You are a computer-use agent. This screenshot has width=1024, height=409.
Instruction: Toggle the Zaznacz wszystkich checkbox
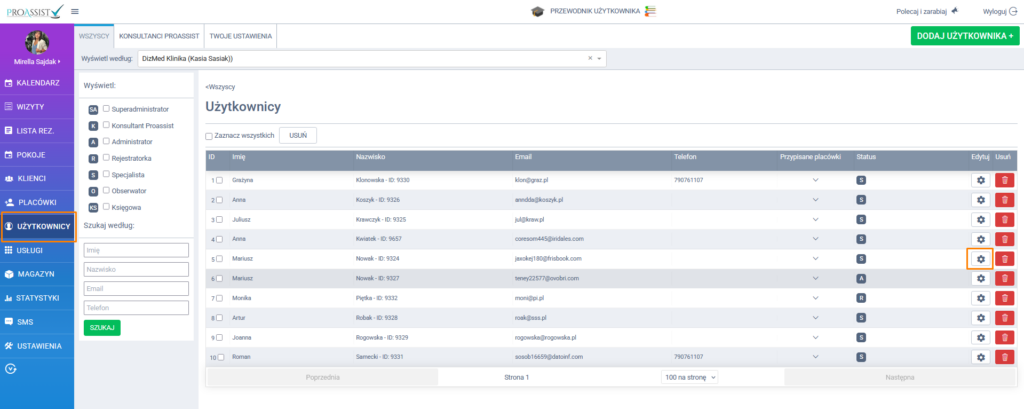pos(209,136)
